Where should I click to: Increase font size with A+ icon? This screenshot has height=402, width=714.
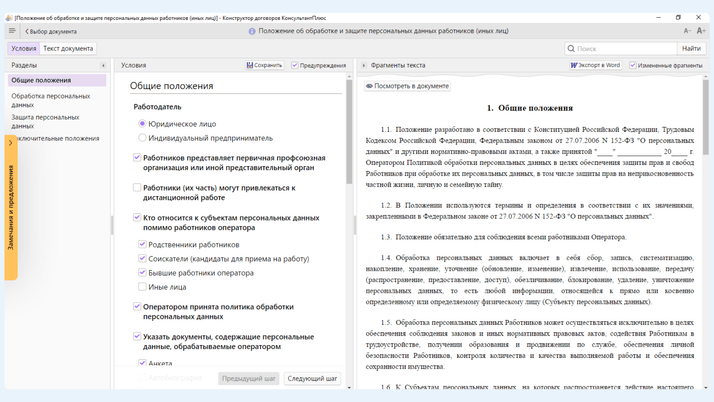(x=701, y=31)
